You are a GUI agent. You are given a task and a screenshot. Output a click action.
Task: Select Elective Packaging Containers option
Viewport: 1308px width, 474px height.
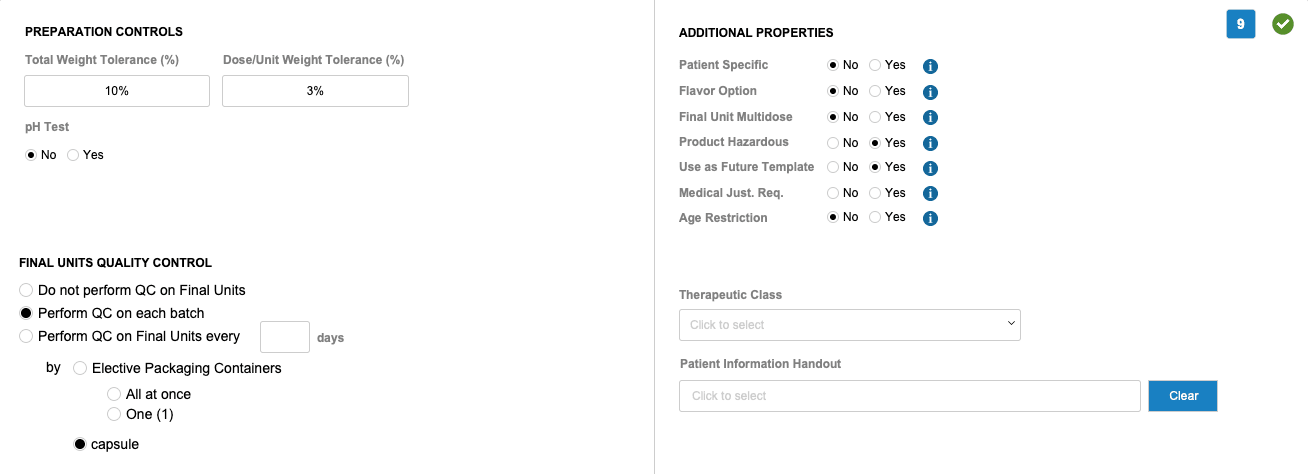[x=80, y=368]
